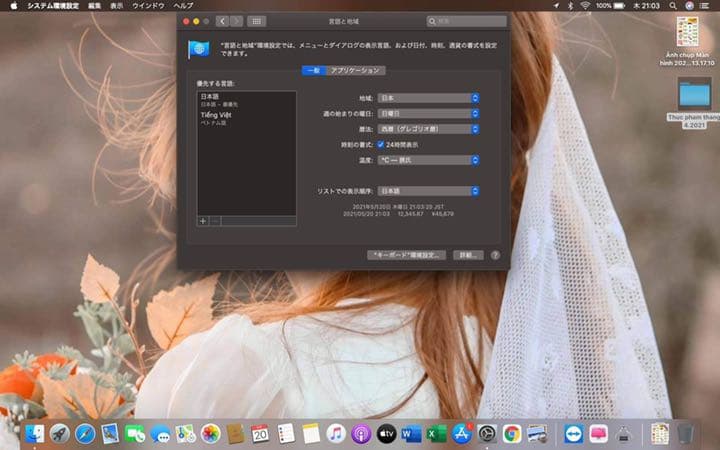The height and width of the screenshot is (450, 720).
Task: Open システム環境設定 application menu
Action: tap(53, 6)
